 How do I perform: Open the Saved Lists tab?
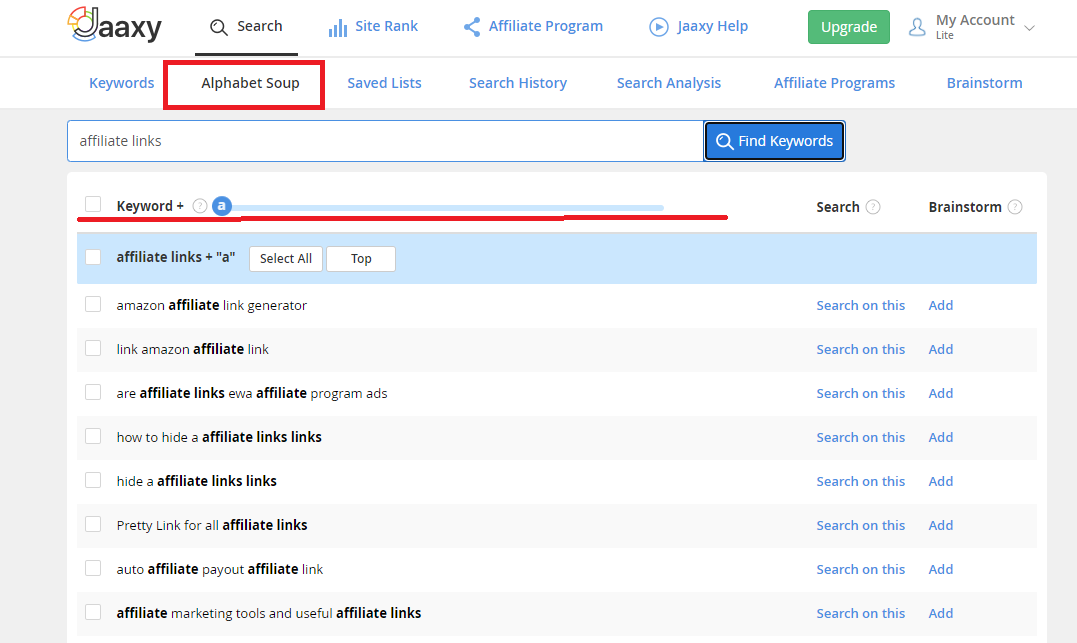coord(384,83)
